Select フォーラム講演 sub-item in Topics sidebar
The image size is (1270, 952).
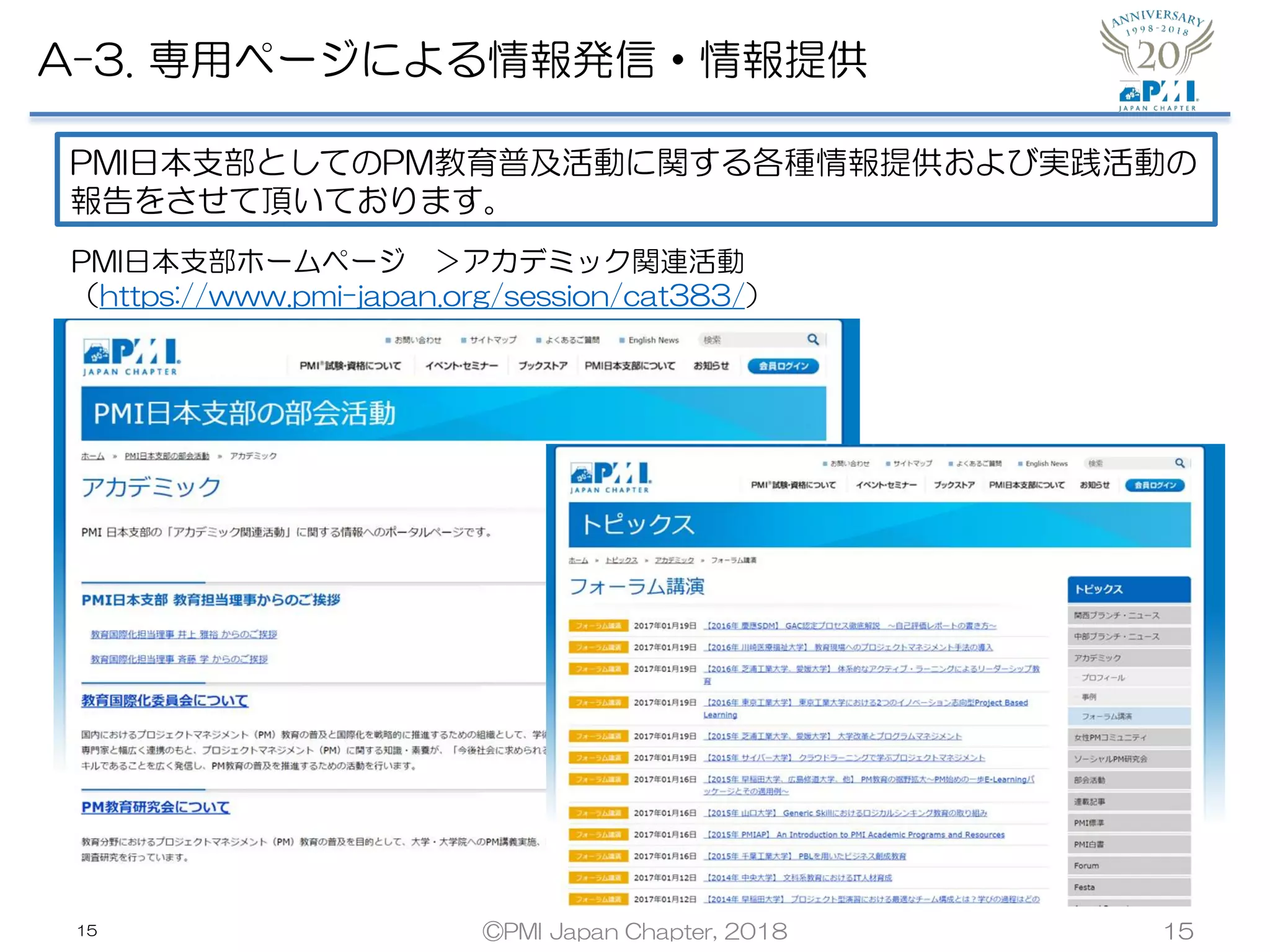coord(1129,716)
